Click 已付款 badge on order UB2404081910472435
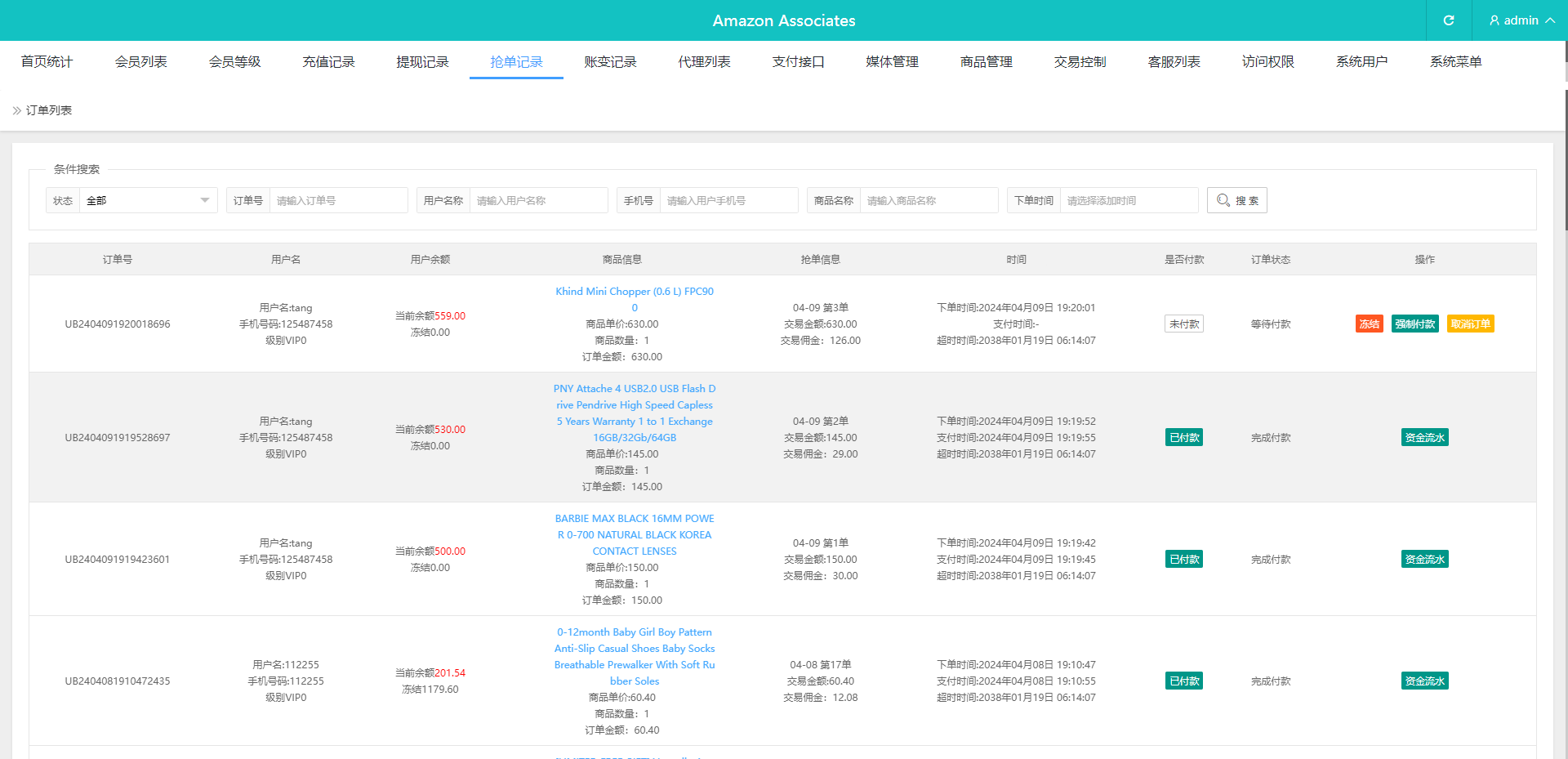The height and width of the screenshot is (759, 1568). 1183,681
